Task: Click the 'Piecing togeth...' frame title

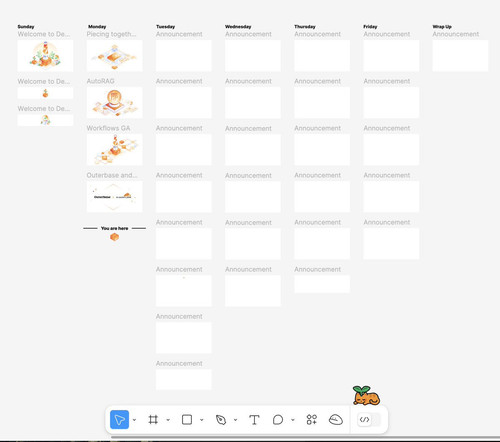Action: click(x=111, y=34)
